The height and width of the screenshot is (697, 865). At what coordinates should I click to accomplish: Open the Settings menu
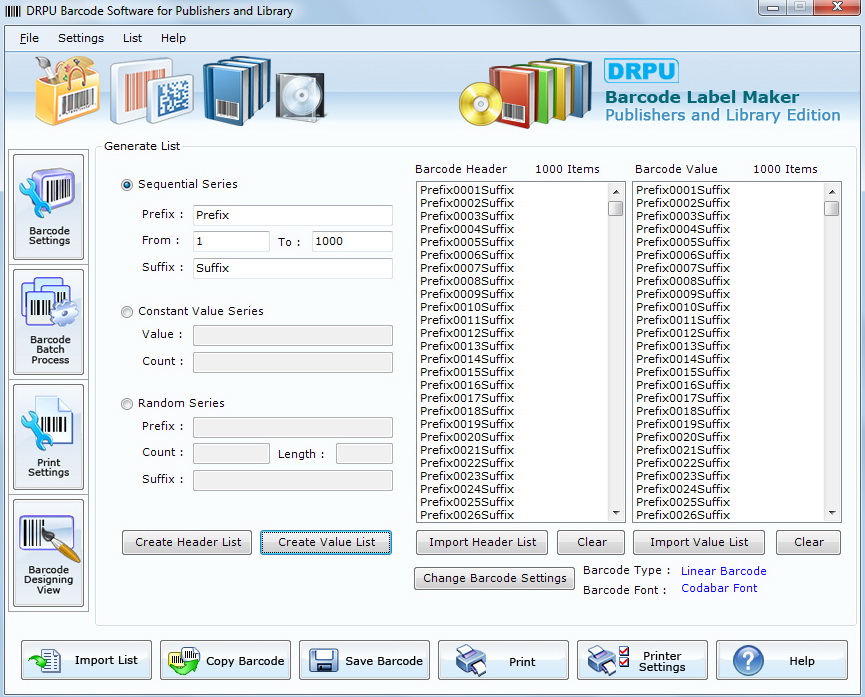coord(81,38)
